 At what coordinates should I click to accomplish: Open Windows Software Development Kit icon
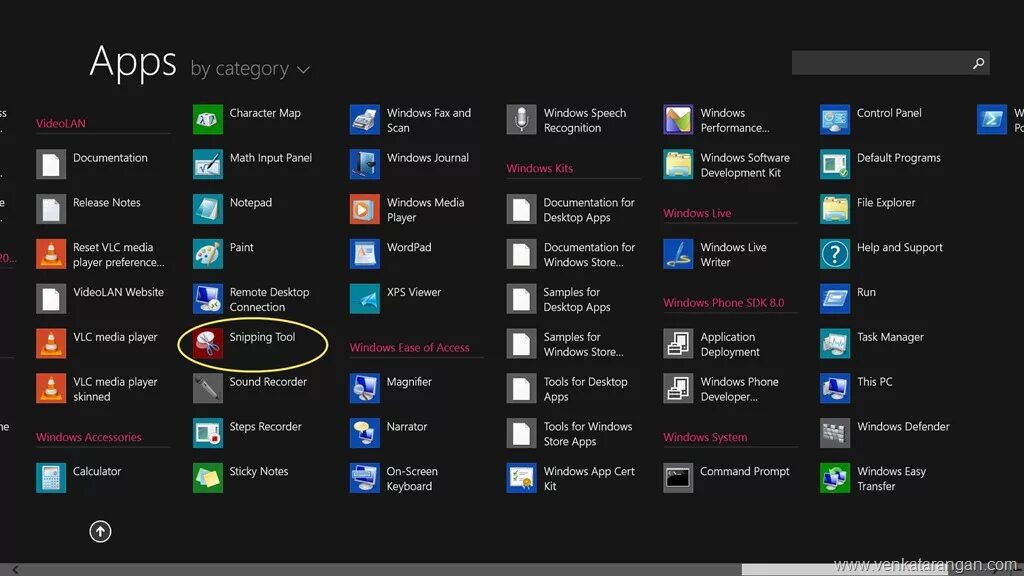[678, 165]
